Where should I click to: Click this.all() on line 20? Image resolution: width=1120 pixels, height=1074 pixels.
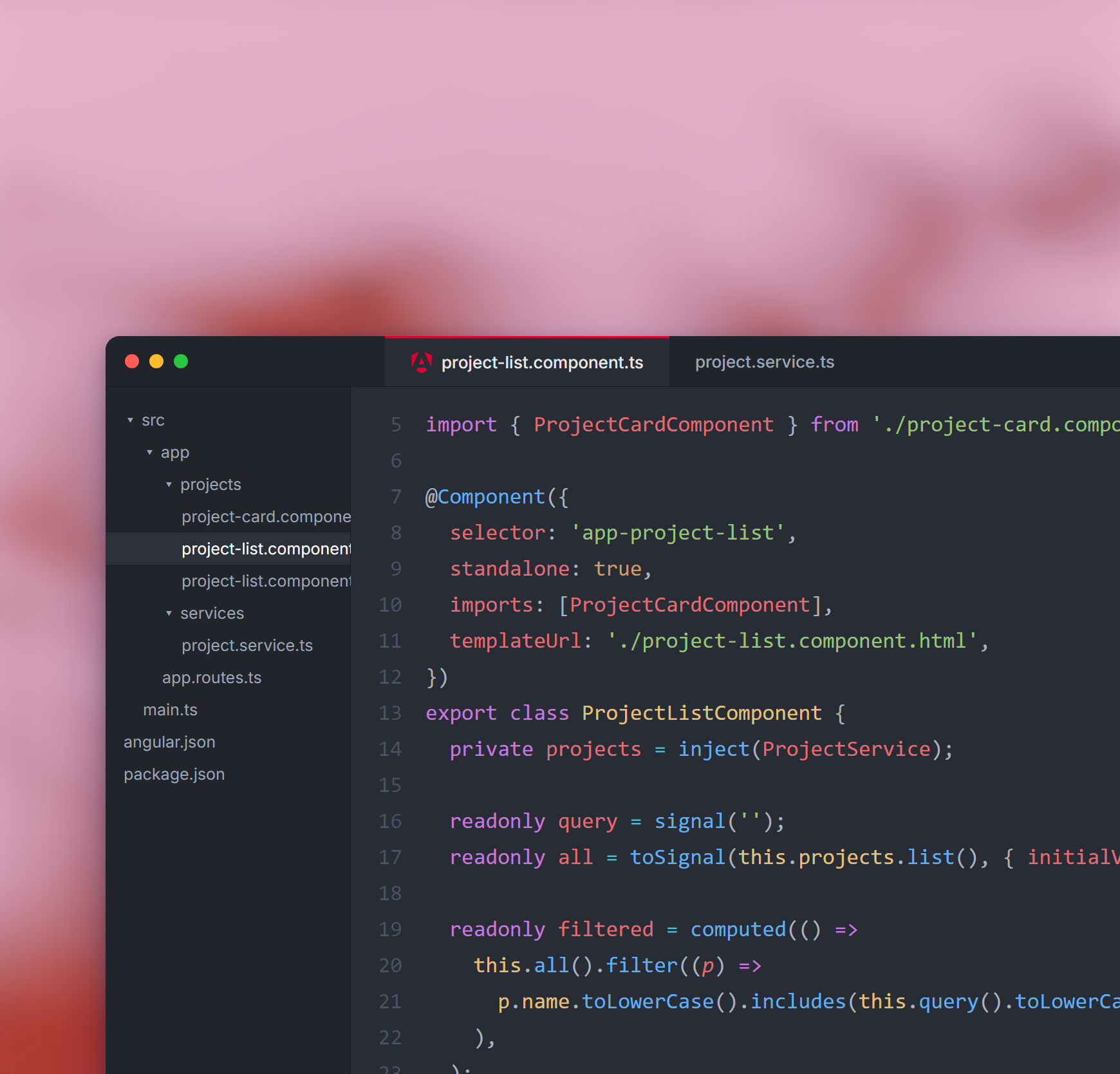point(534,965)
